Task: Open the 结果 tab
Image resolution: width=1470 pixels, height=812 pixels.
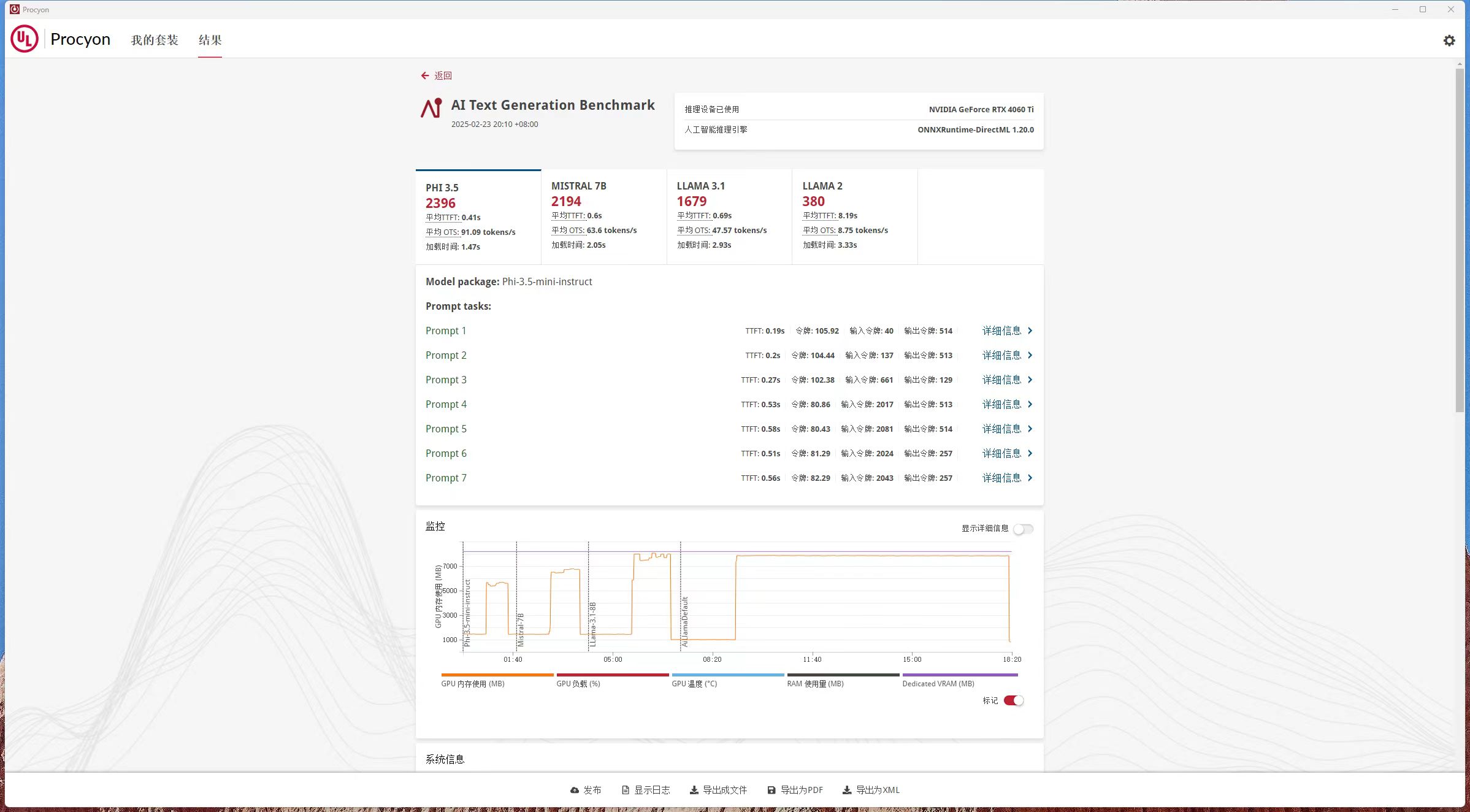Action: [x=210, y=40]
